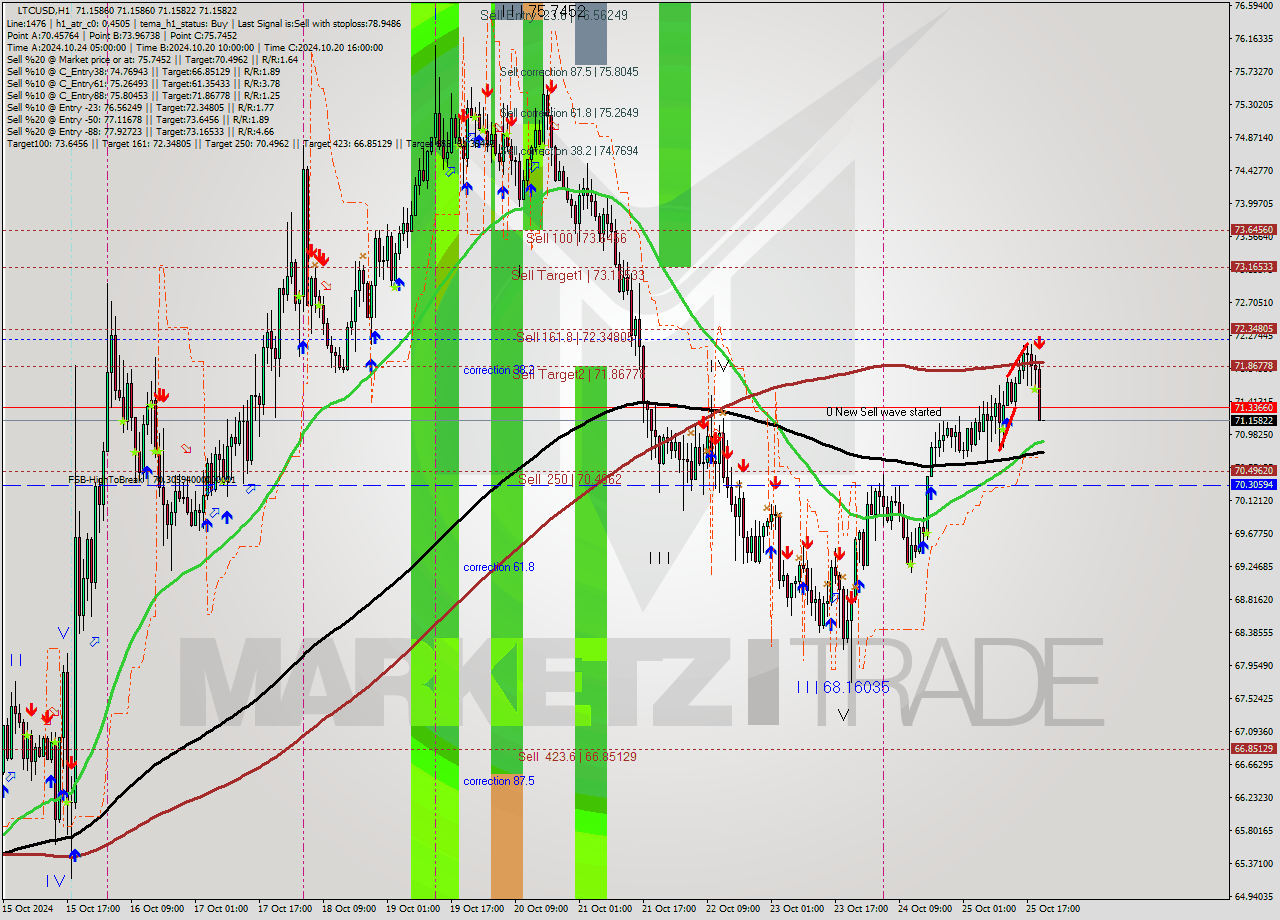Click the current price tag 71.15822
The width and height of the screenshot is (1280, 920).
pos(1253,420)
